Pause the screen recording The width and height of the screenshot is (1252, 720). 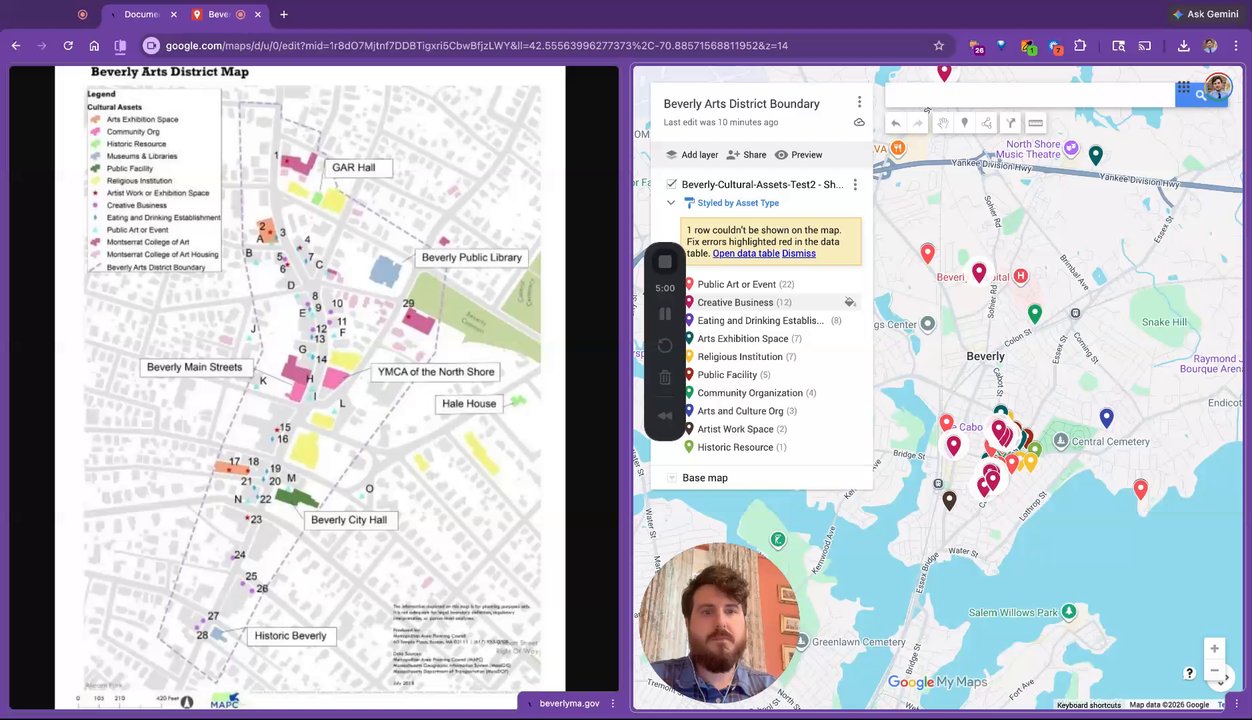coord(665,314)
